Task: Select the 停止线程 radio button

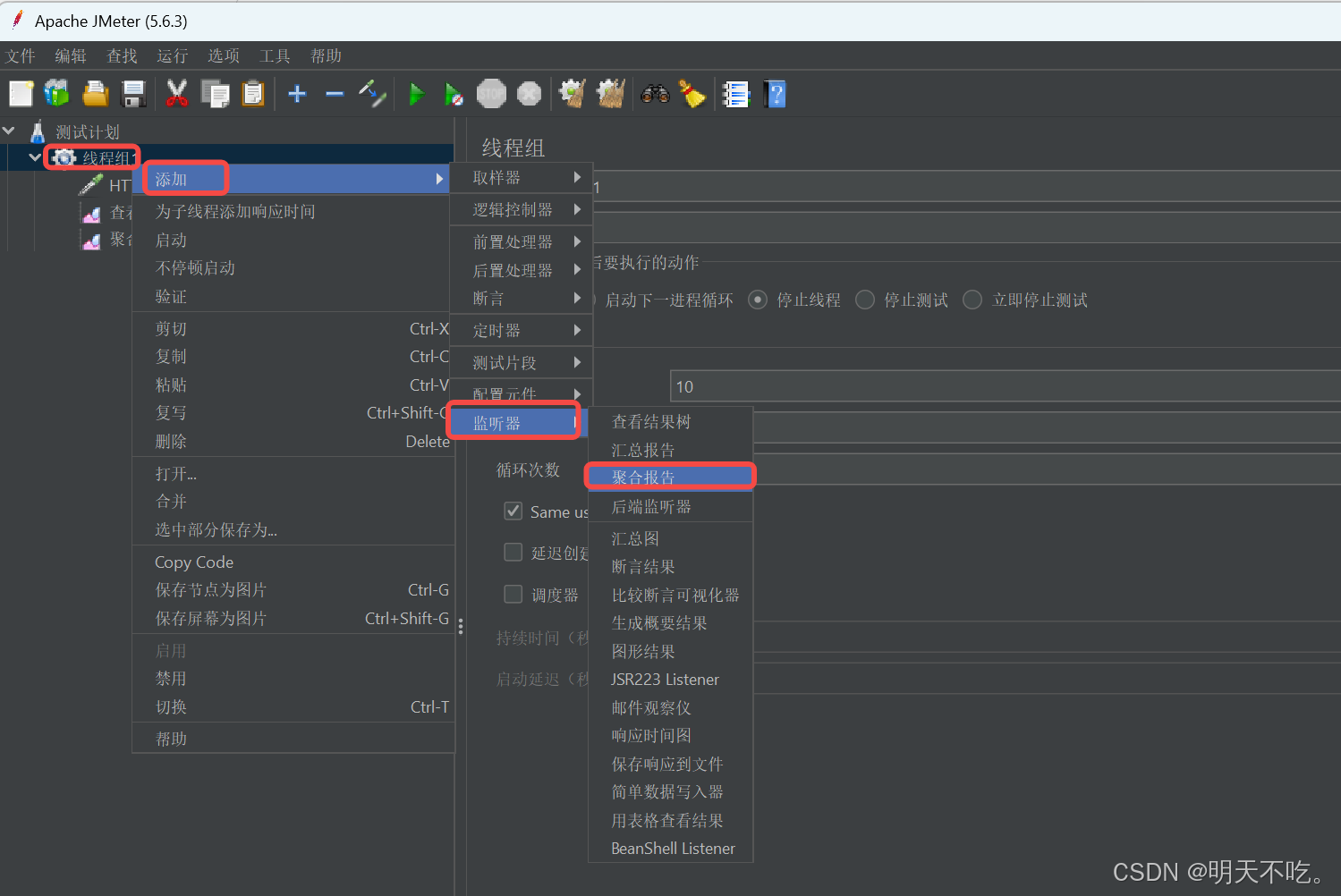Action: (x=758, y=300)
